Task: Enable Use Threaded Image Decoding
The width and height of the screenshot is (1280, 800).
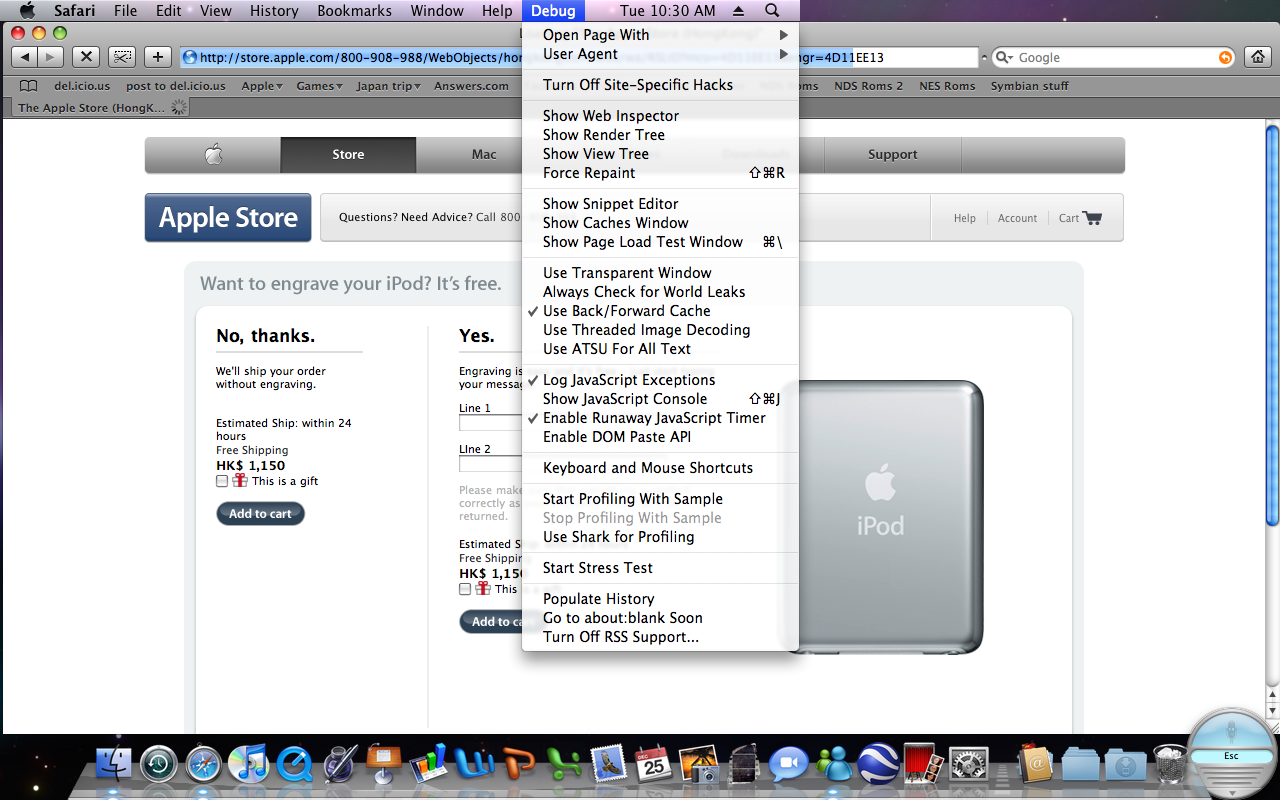Action: click(x=660, y=330)
